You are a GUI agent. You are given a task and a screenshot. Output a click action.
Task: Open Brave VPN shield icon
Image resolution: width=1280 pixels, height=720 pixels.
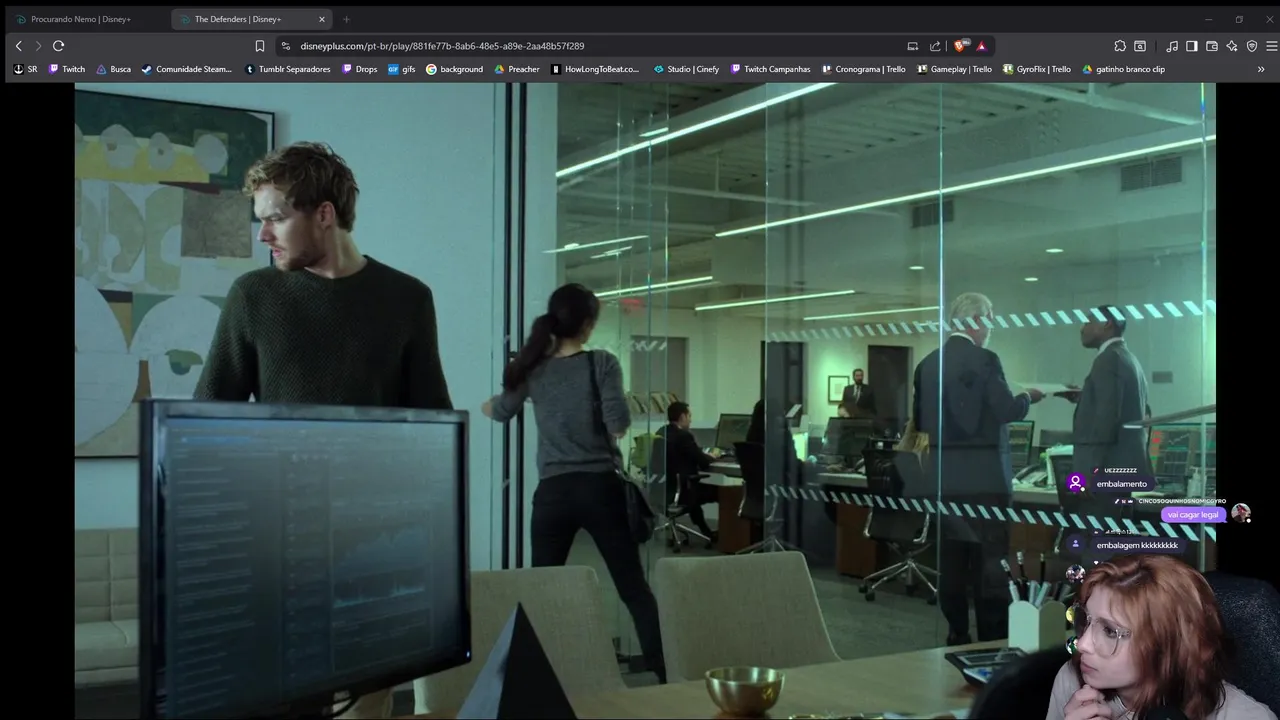point(1252,46)
